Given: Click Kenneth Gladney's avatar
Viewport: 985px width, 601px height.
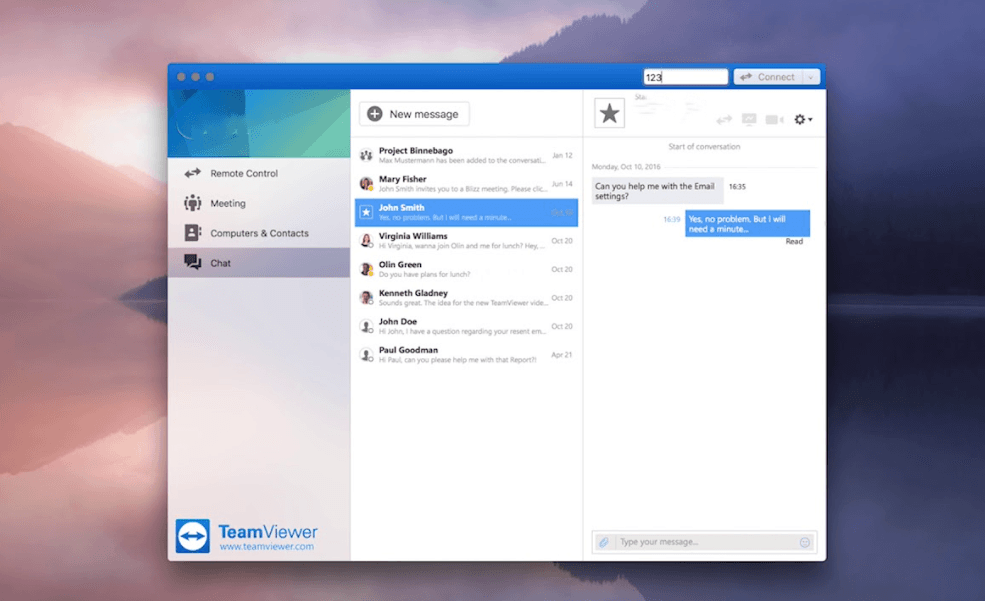Looking at the screenshot, I should 366,298.
